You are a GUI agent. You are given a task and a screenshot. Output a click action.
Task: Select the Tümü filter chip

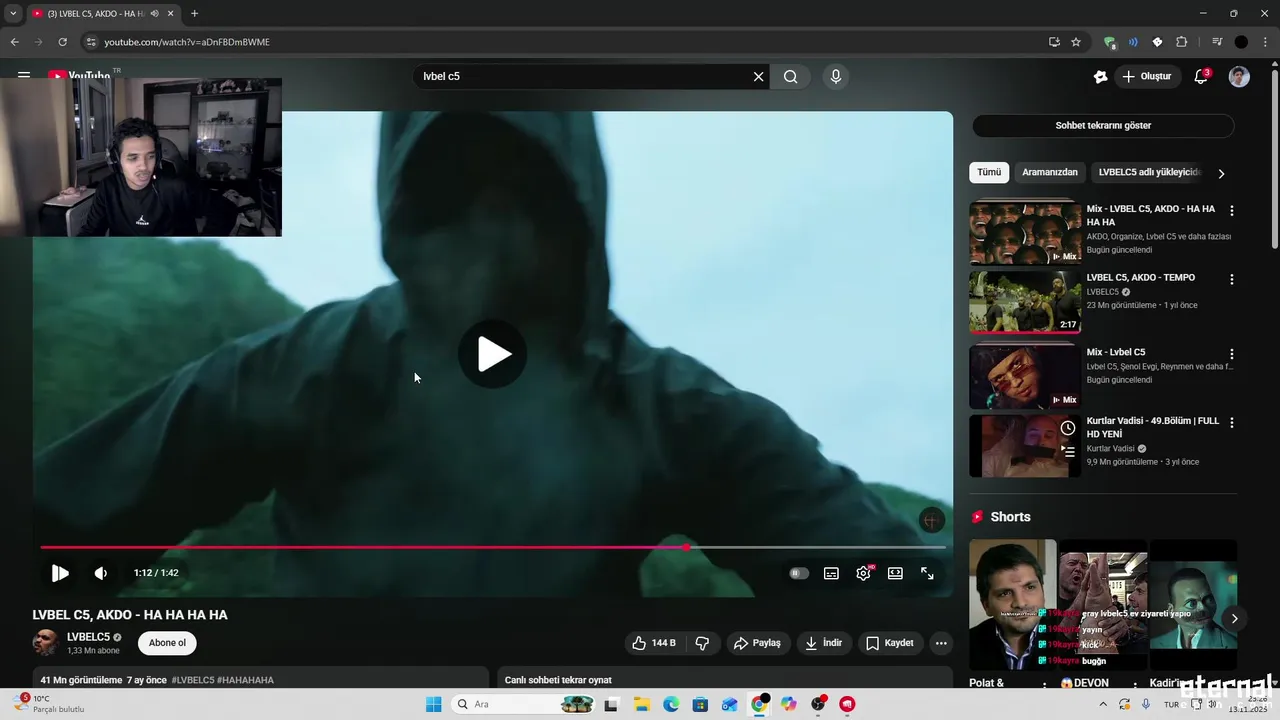click(x=989, y=172)
